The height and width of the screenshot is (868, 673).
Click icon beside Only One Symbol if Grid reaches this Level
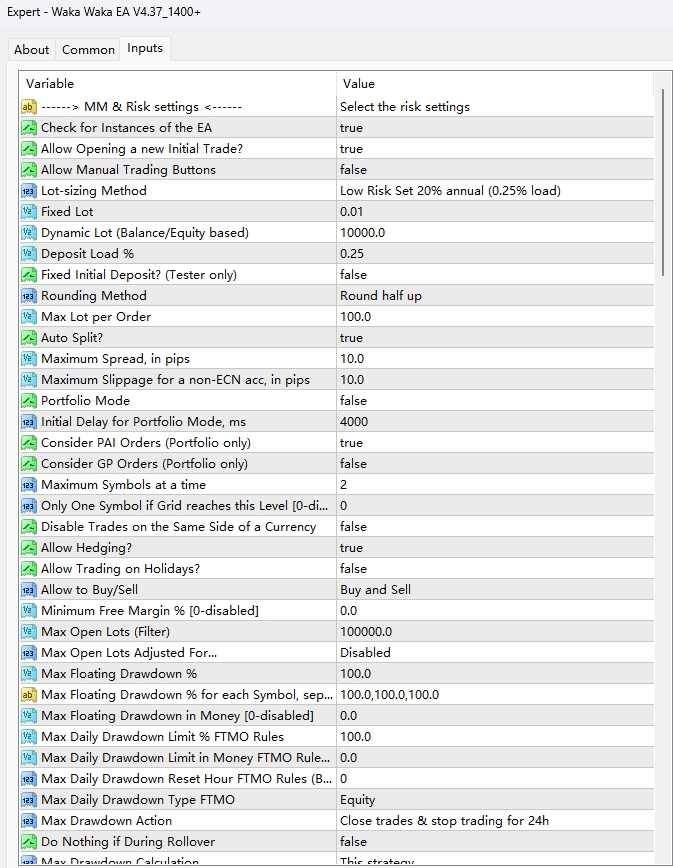click(29, 506)
